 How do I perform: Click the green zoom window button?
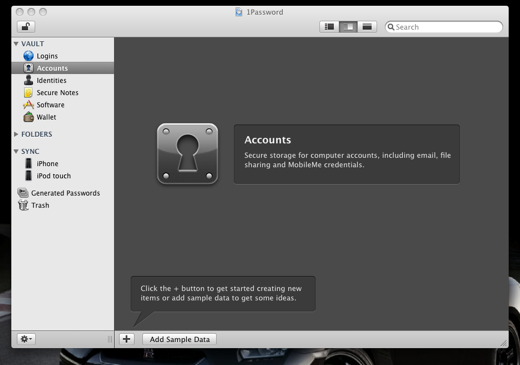pos(43,12)
